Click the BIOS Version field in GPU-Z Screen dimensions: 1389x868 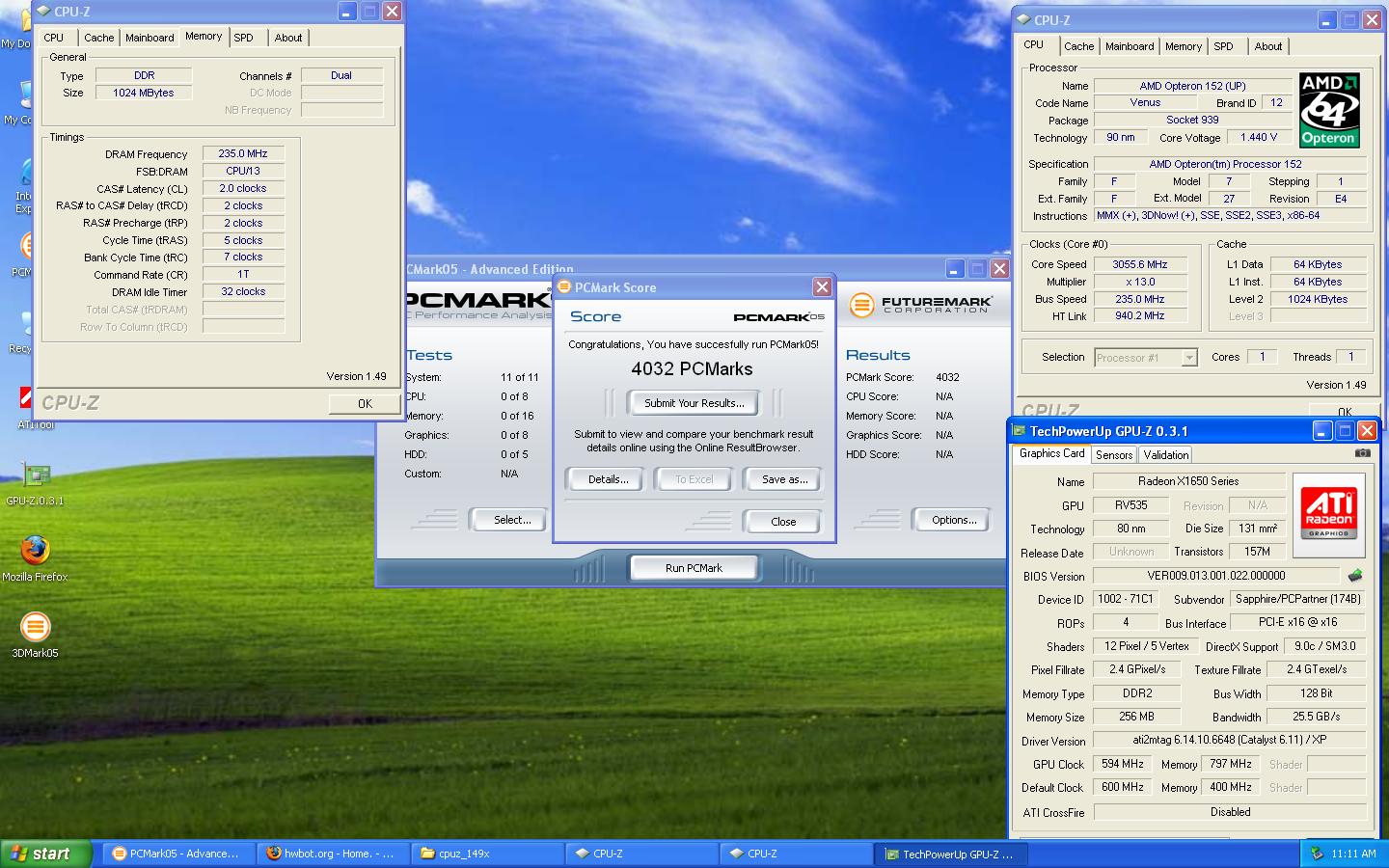click(x=1216, y=576)
